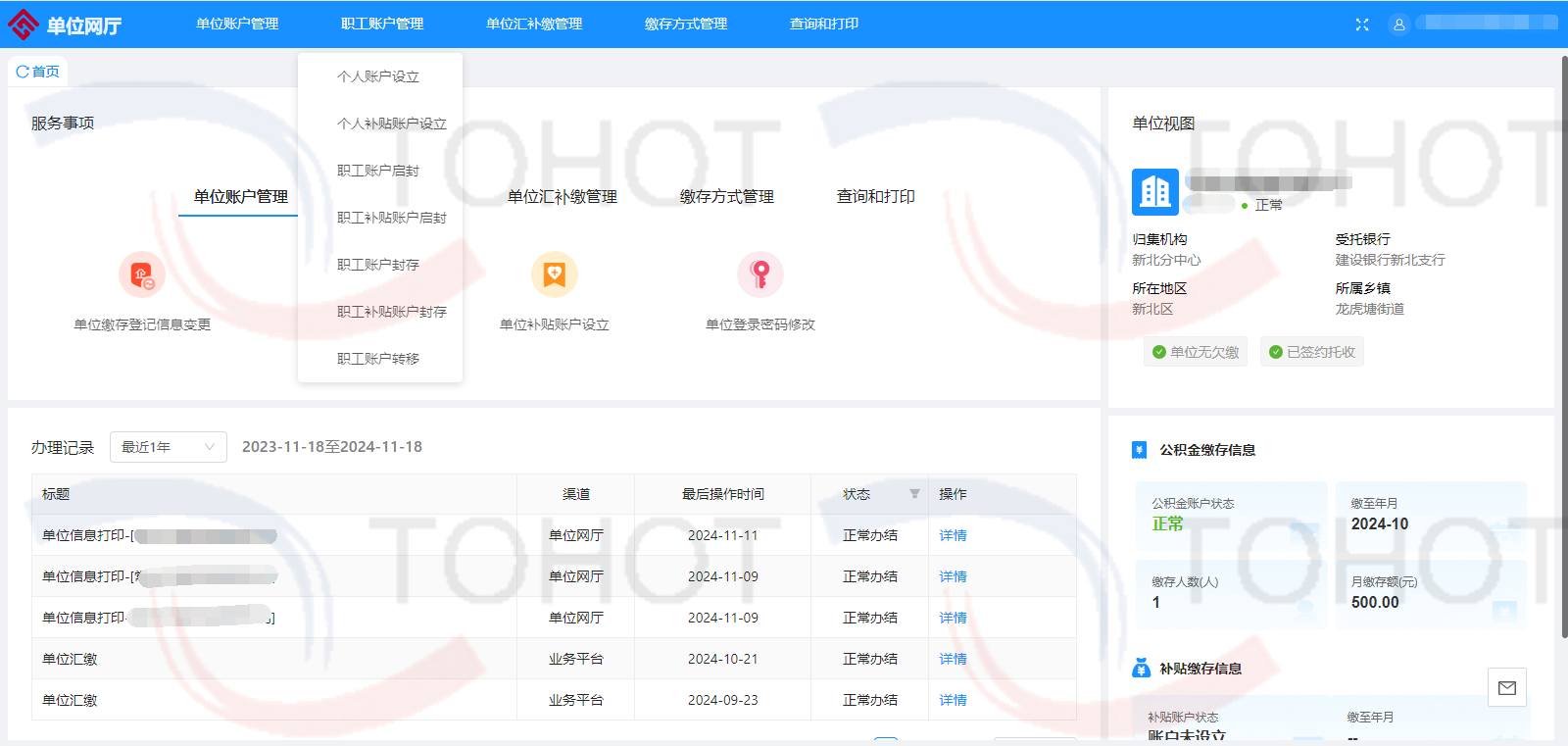Click the 单位网厅 logo icon
Image resolution: width=1568 pixels, height=746 pixels.
coord(24,25)
